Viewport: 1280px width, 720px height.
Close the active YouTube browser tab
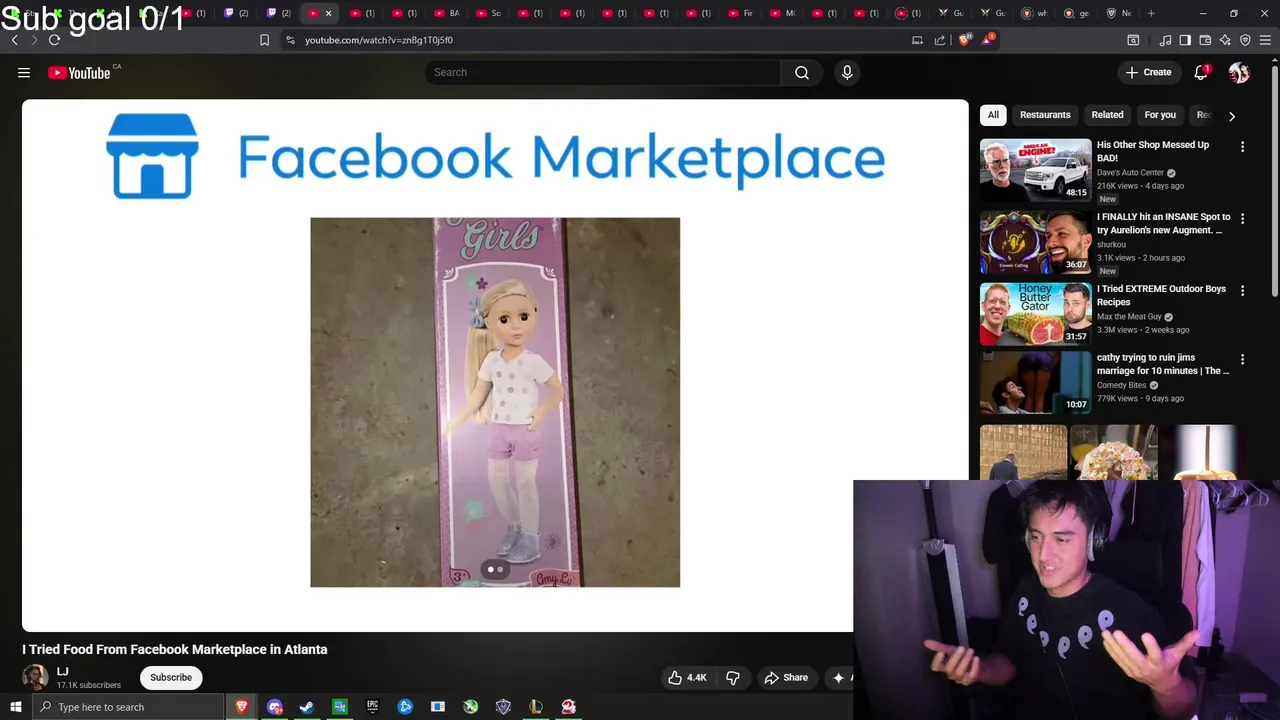pos(328,13)
